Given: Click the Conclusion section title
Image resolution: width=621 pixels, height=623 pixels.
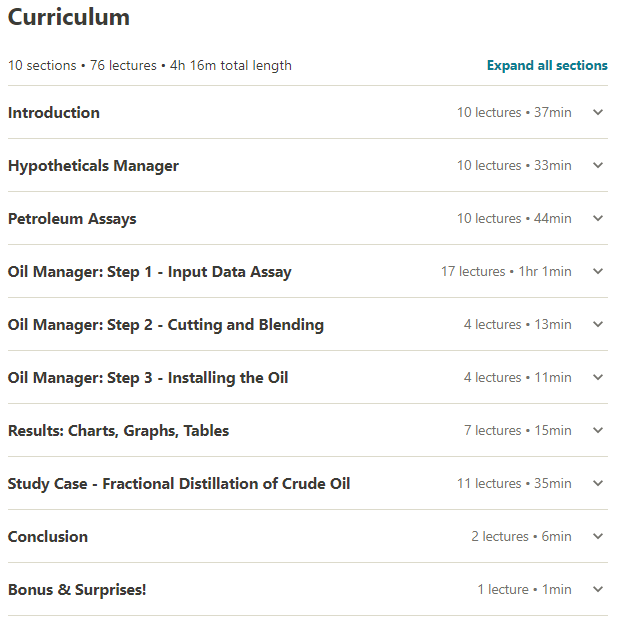Looking at the screenshot, I should click(x=48, y=537).
